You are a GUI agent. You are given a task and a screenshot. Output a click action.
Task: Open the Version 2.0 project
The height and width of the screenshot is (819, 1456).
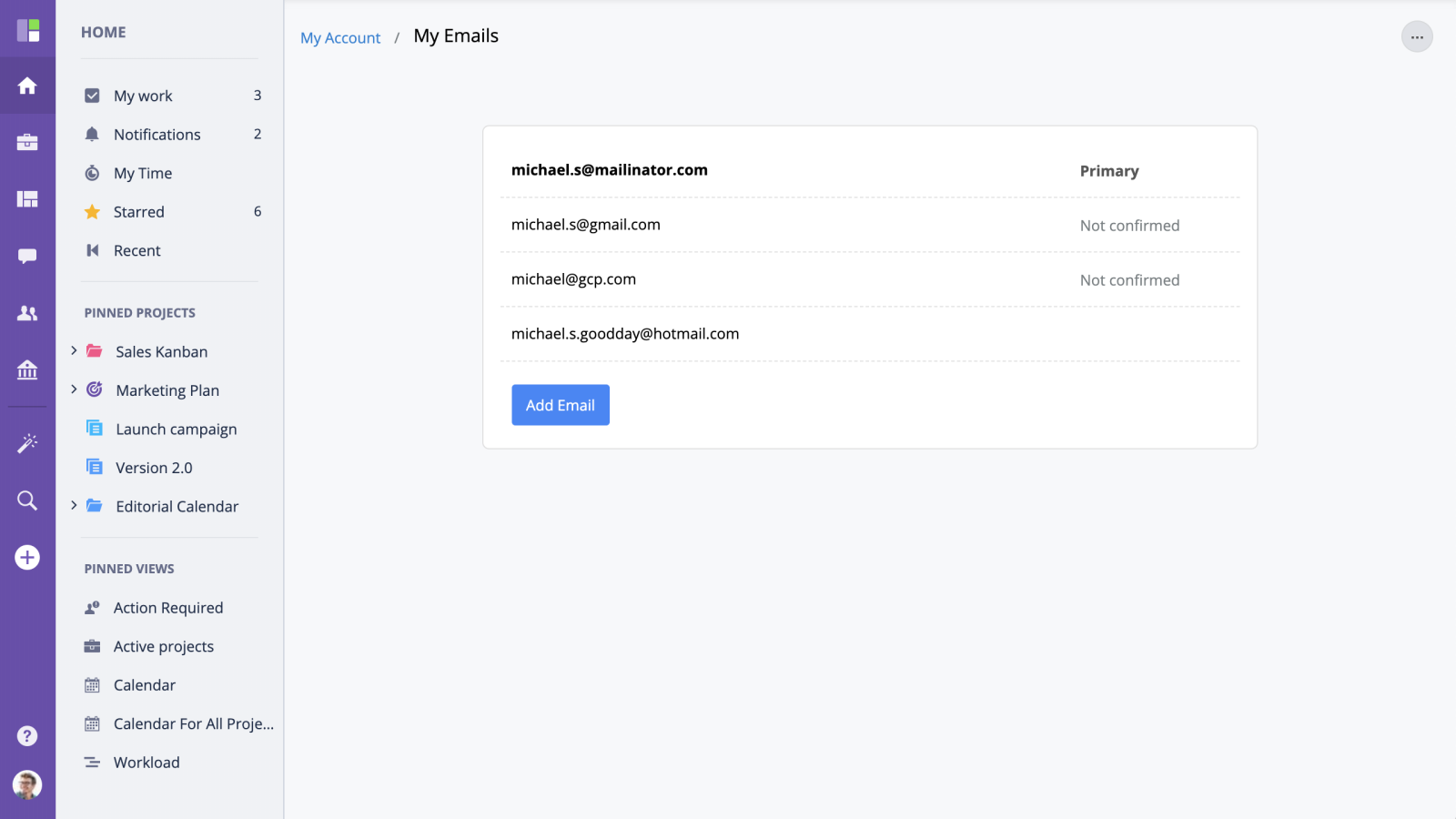[154, 468]
